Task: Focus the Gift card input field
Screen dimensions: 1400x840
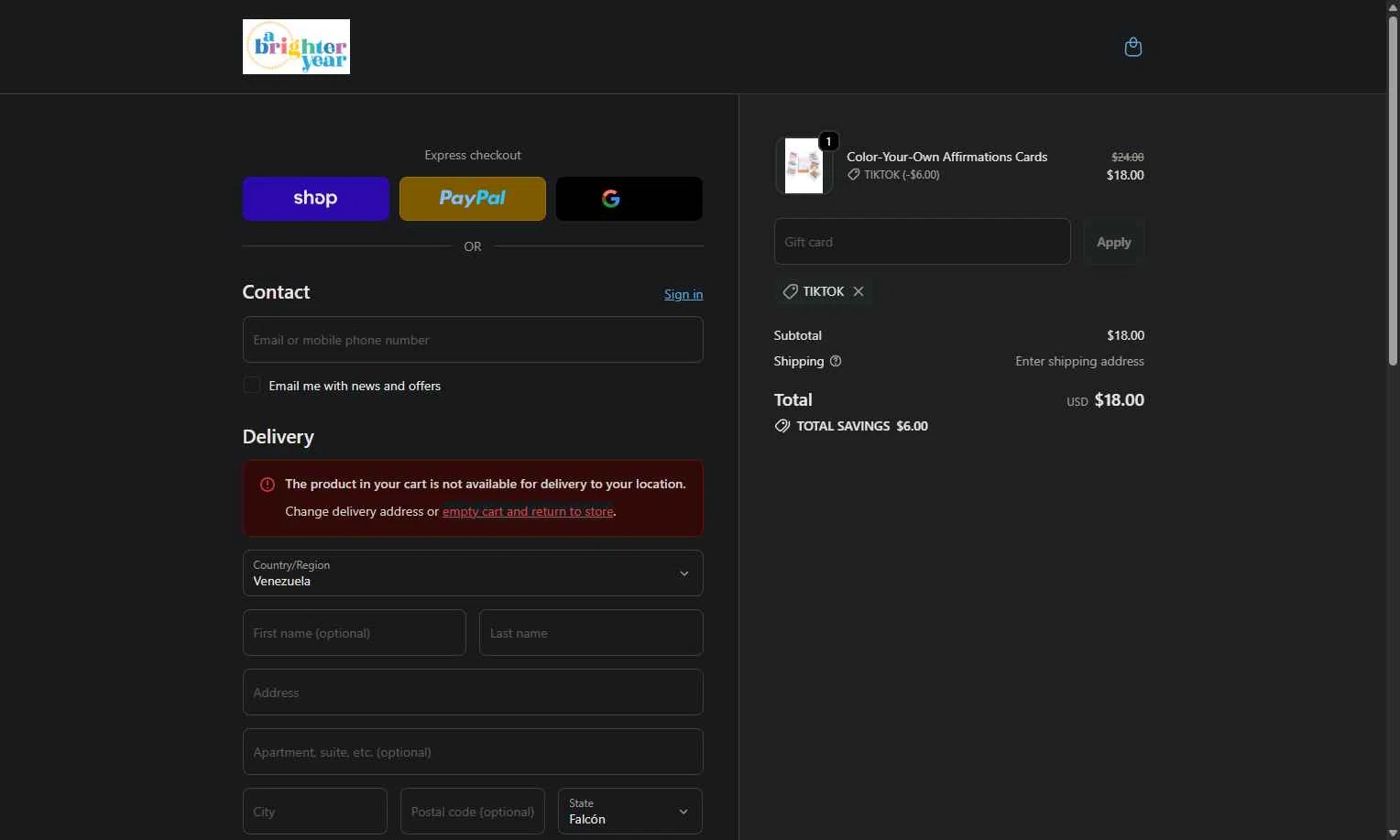Action: (923, 242)
